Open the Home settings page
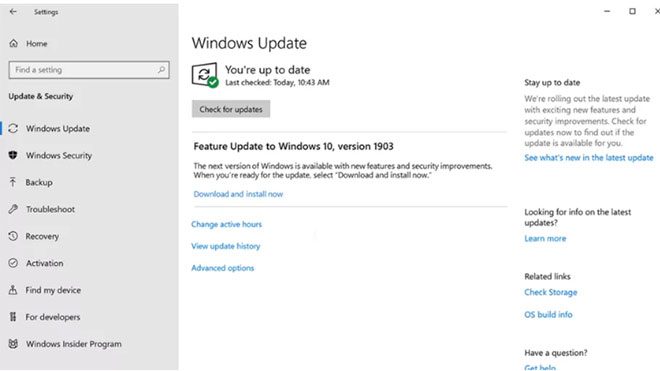Screen dimensions: 660x371 37,43
